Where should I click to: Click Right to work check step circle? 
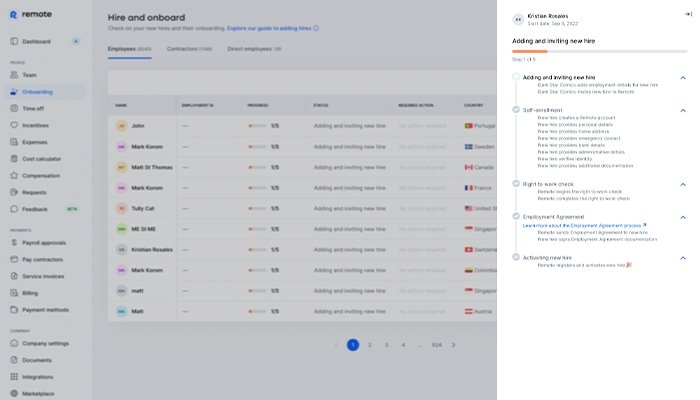[516, 183]
